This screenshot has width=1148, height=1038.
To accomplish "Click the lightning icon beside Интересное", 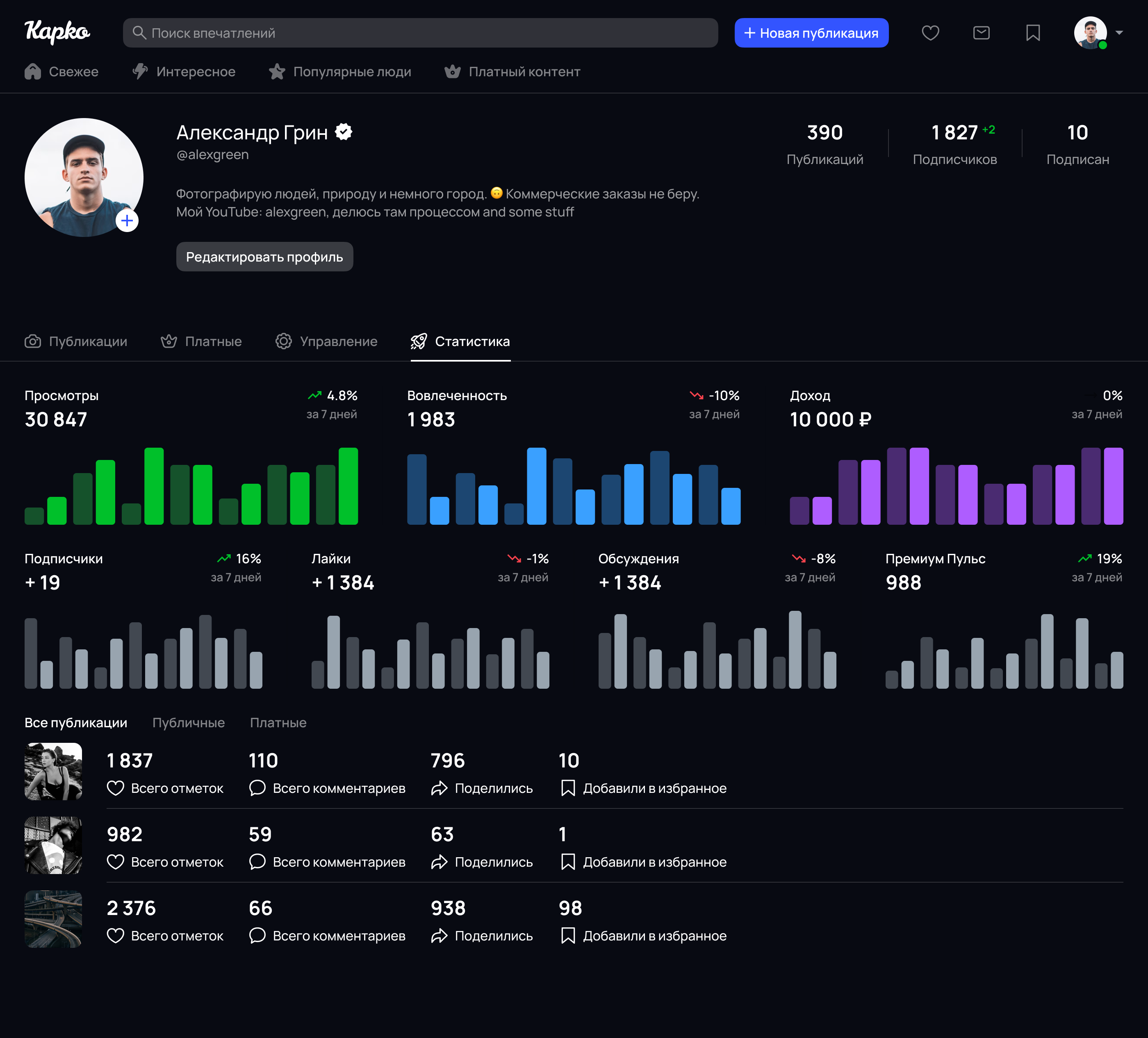I will [140, 71].
